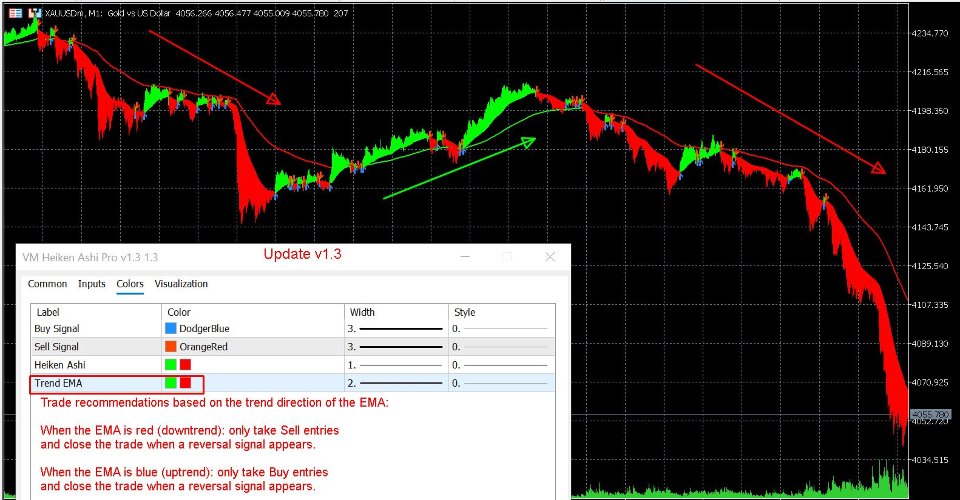Open the Buy Signal line style selector
The height and width of the screenshot is (500, 960).
click(x=501, y=329)
